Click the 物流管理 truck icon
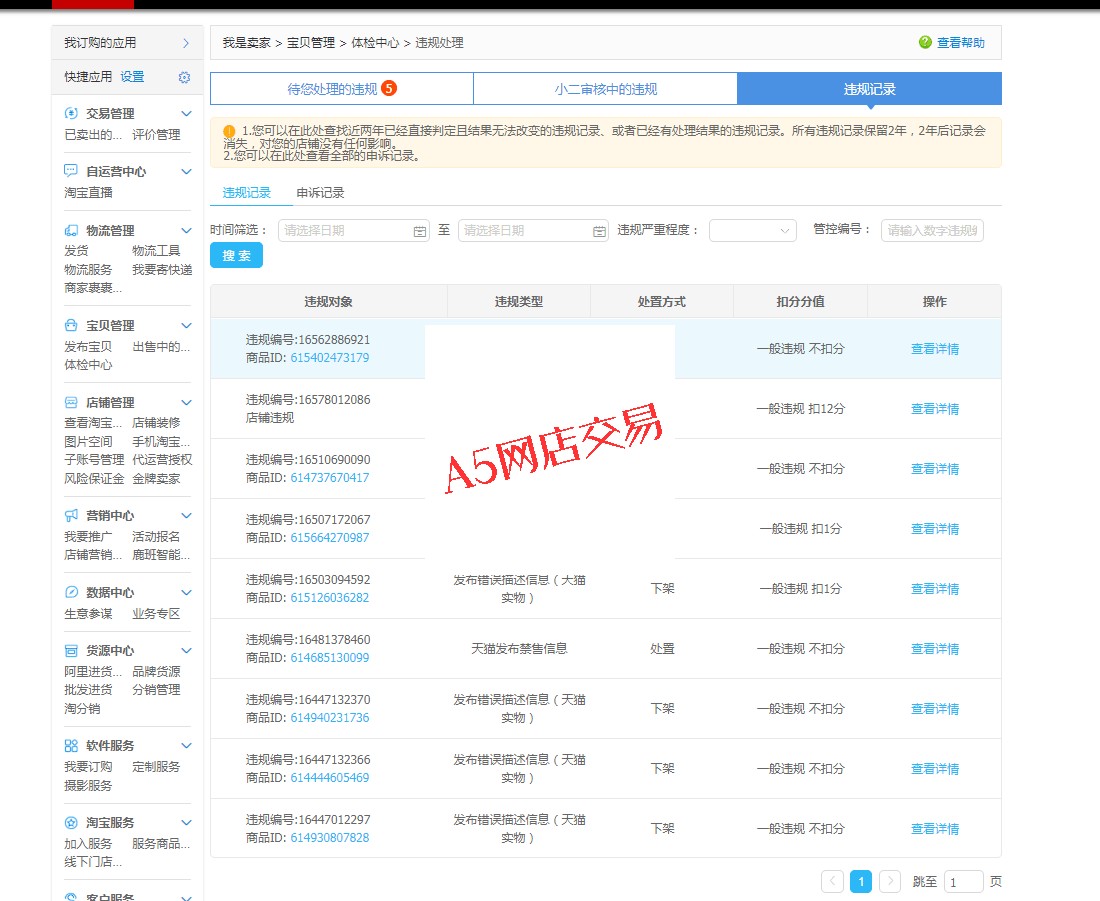1100x901 pixels. point(71,230)
